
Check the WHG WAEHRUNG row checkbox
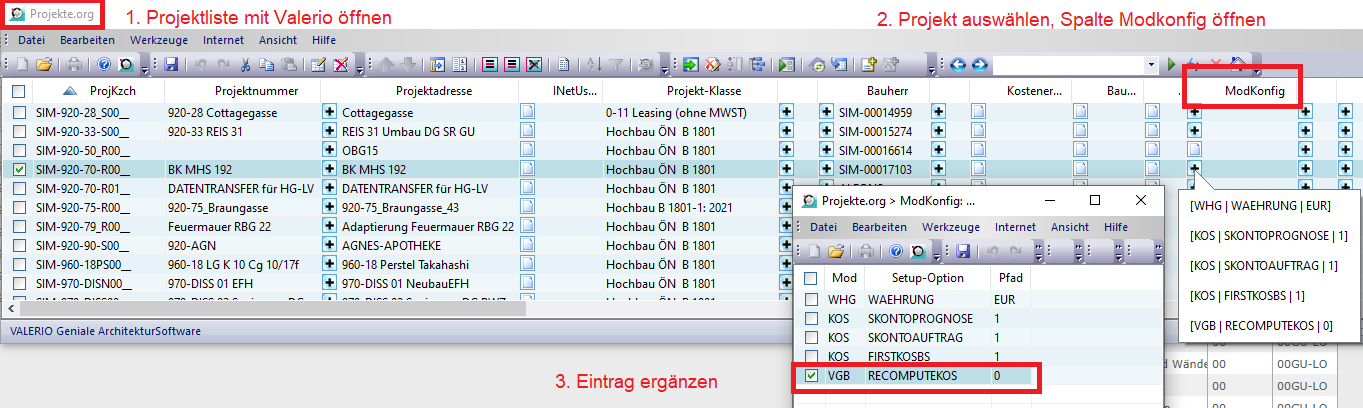coord(812,300)
